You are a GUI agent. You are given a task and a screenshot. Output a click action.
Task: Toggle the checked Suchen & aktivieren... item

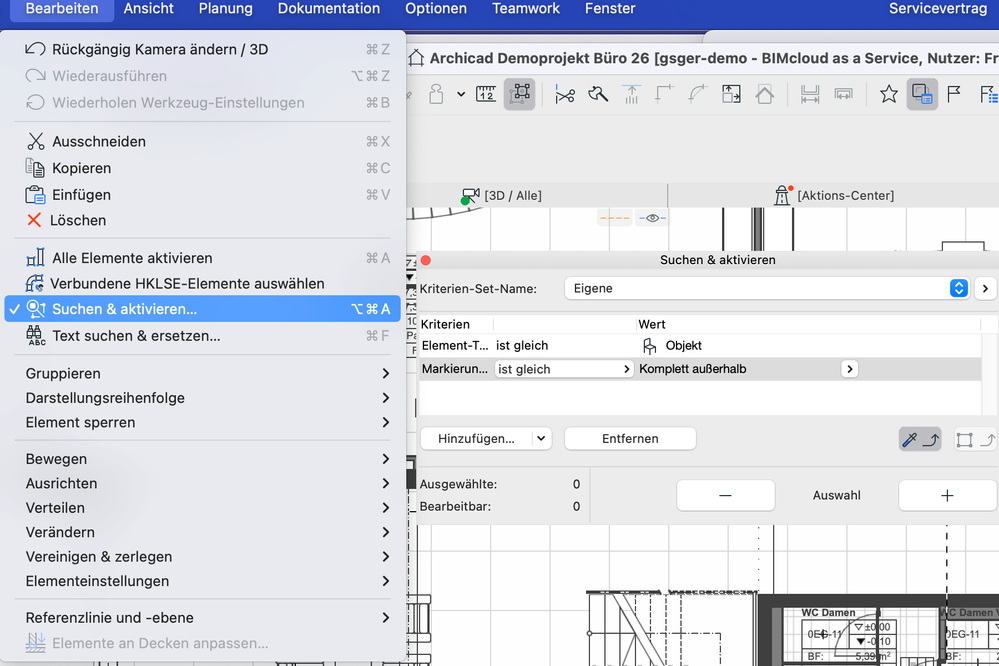tap(203, 309)
